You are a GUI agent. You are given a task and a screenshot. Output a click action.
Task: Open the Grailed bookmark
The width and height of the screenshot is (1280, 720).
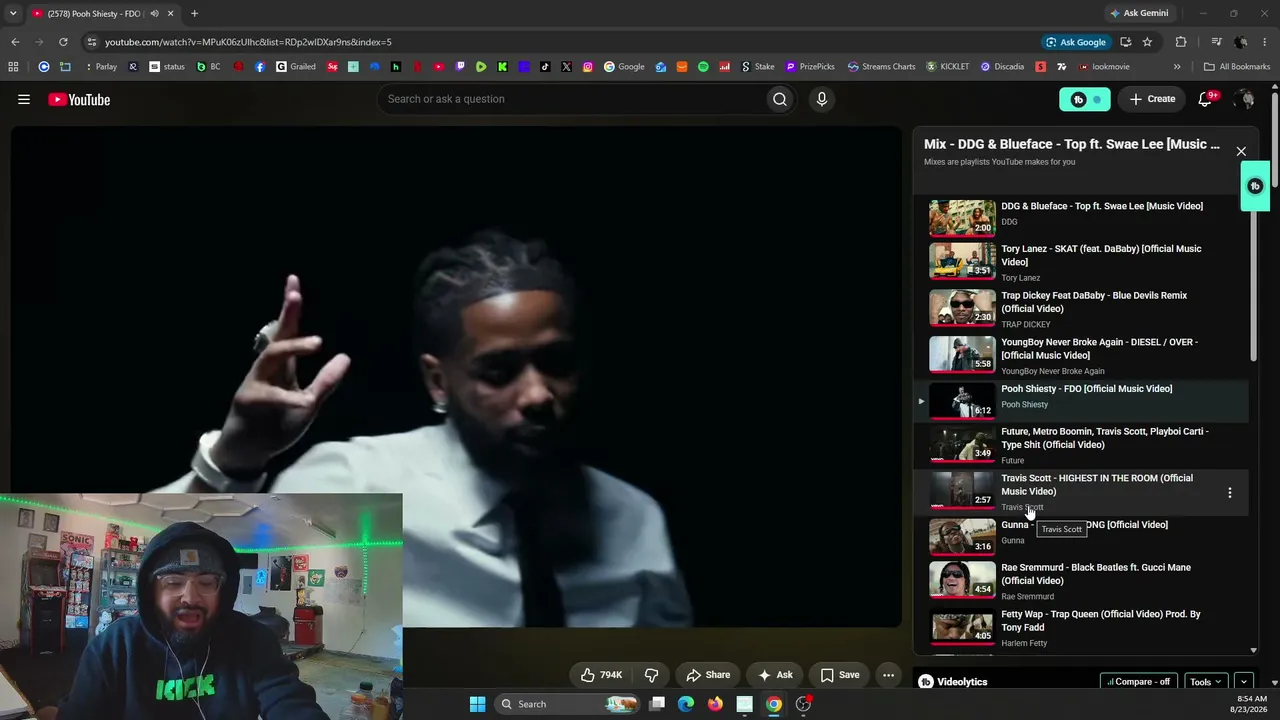tap(296, 67)
